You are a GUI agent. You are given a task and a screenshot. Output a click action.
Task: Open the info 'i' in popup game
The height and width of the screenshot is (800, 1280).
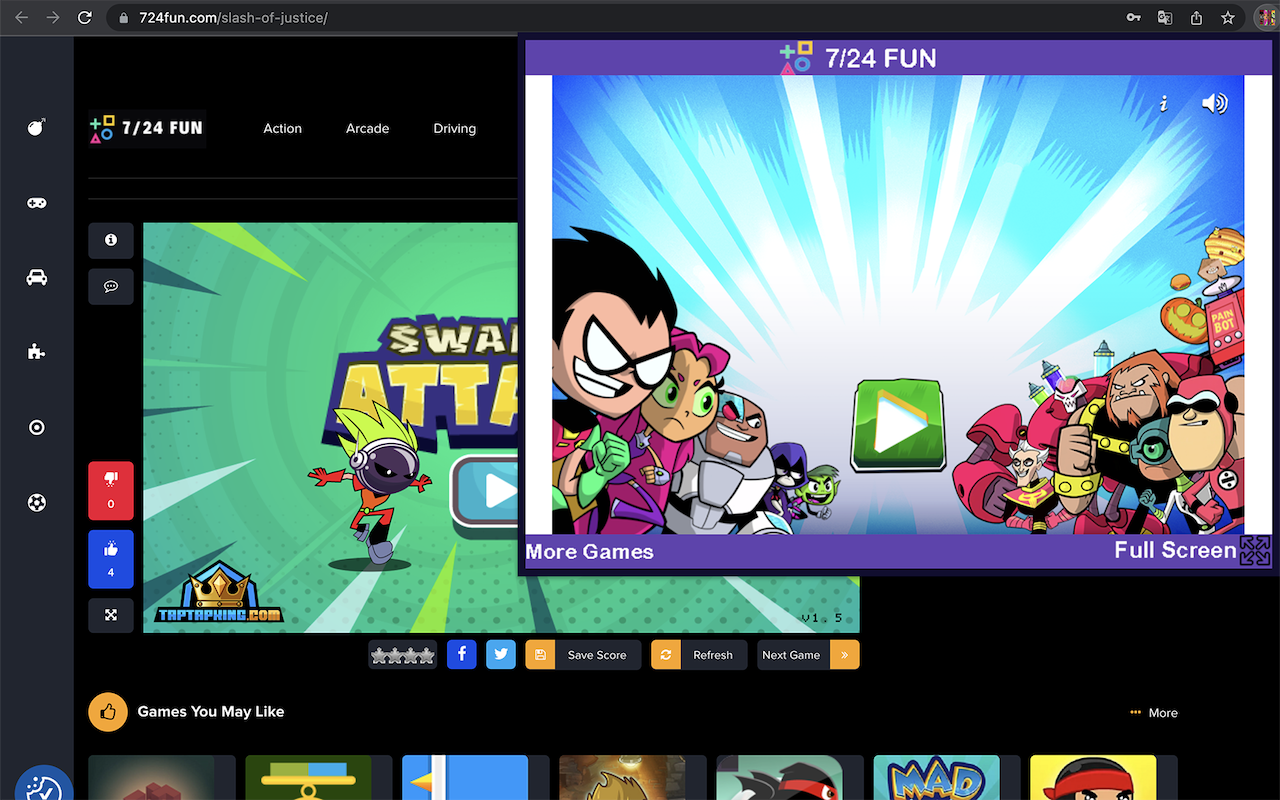point(1163,103)
